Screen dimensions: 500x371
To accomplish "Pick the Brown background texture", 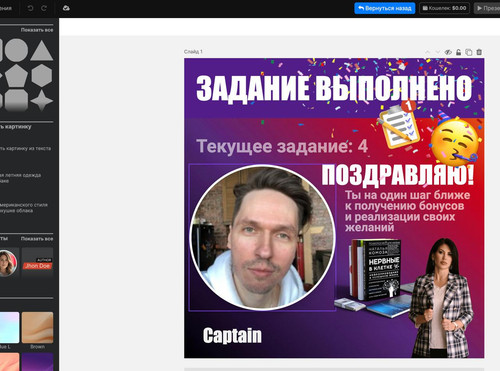I will (x=37, y=328).
